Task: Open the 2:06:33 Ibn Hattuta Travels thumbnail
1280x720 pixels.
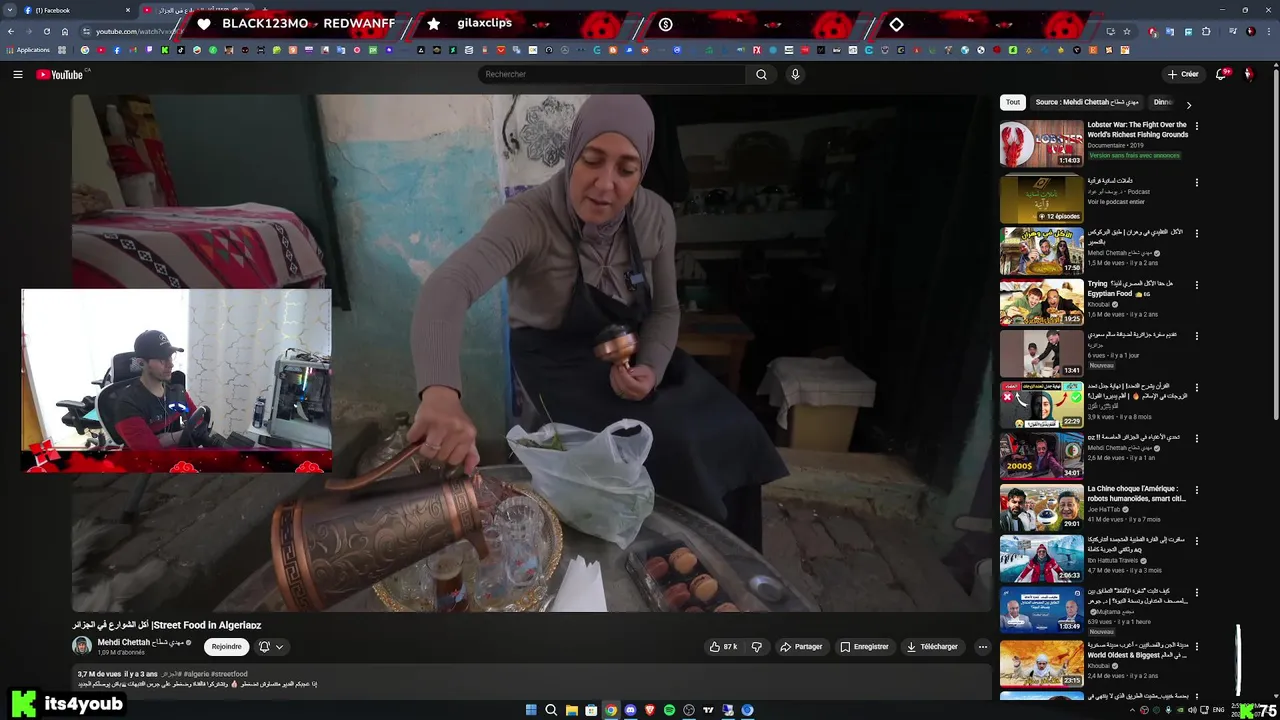Action: click(x=1041, y=560)
